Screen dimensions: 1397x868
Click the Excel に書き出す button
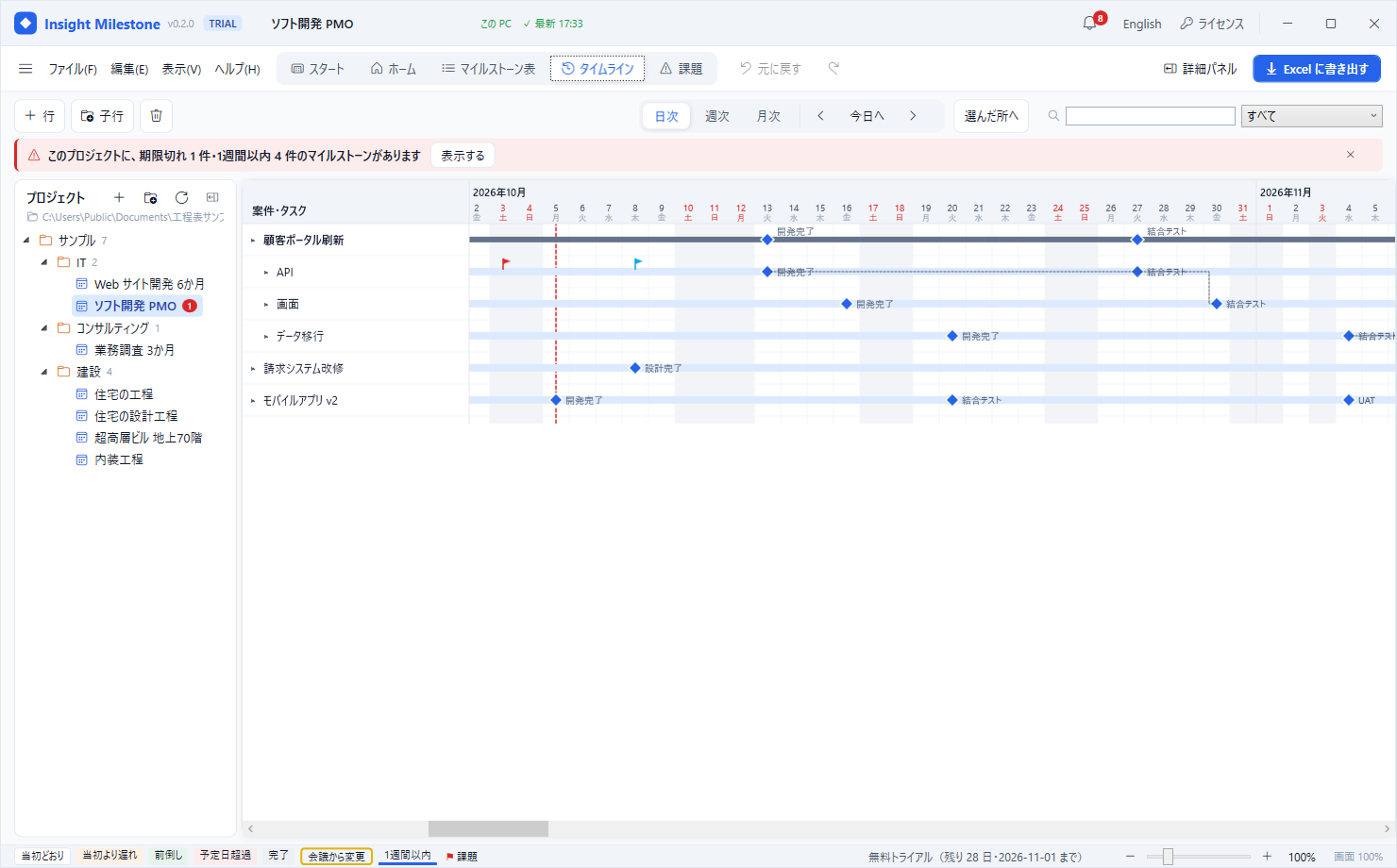click(1317, 69)
